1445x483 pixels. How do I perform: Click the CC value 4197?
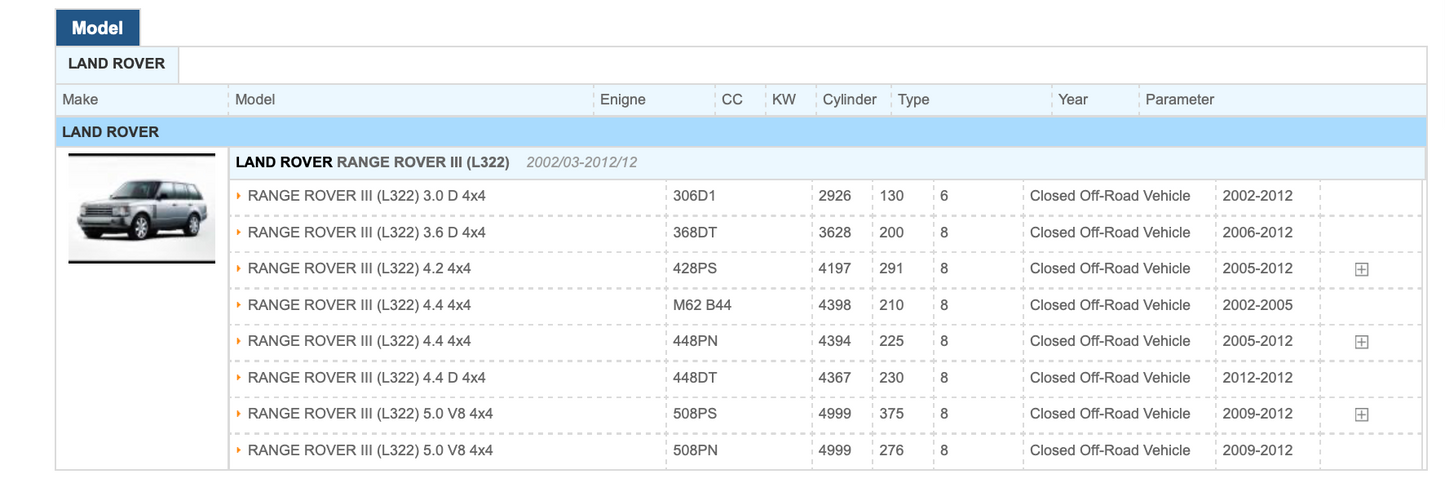click(835, 268)
